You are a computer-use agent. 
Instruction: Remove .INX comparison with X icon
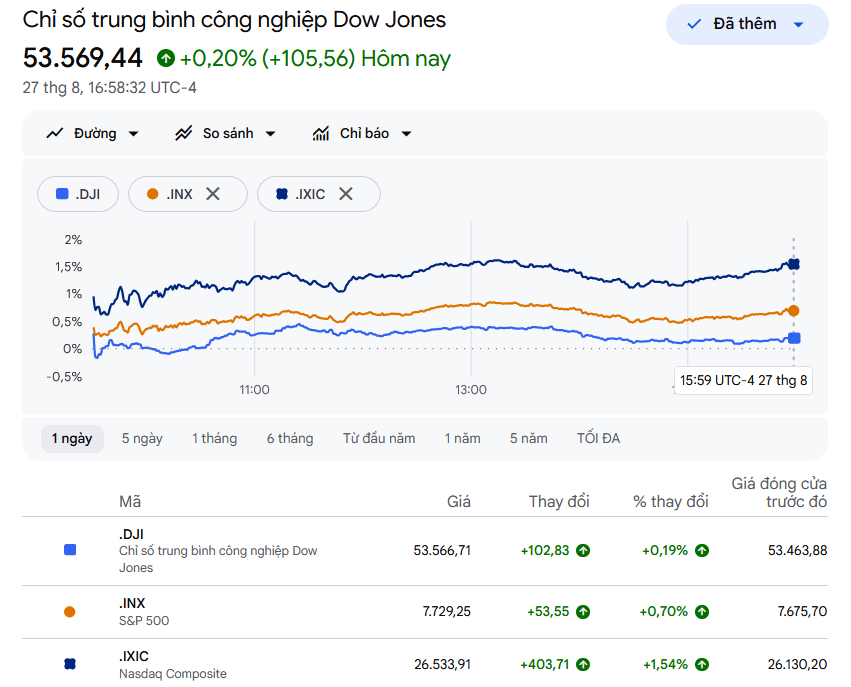[x=213, y=194]
